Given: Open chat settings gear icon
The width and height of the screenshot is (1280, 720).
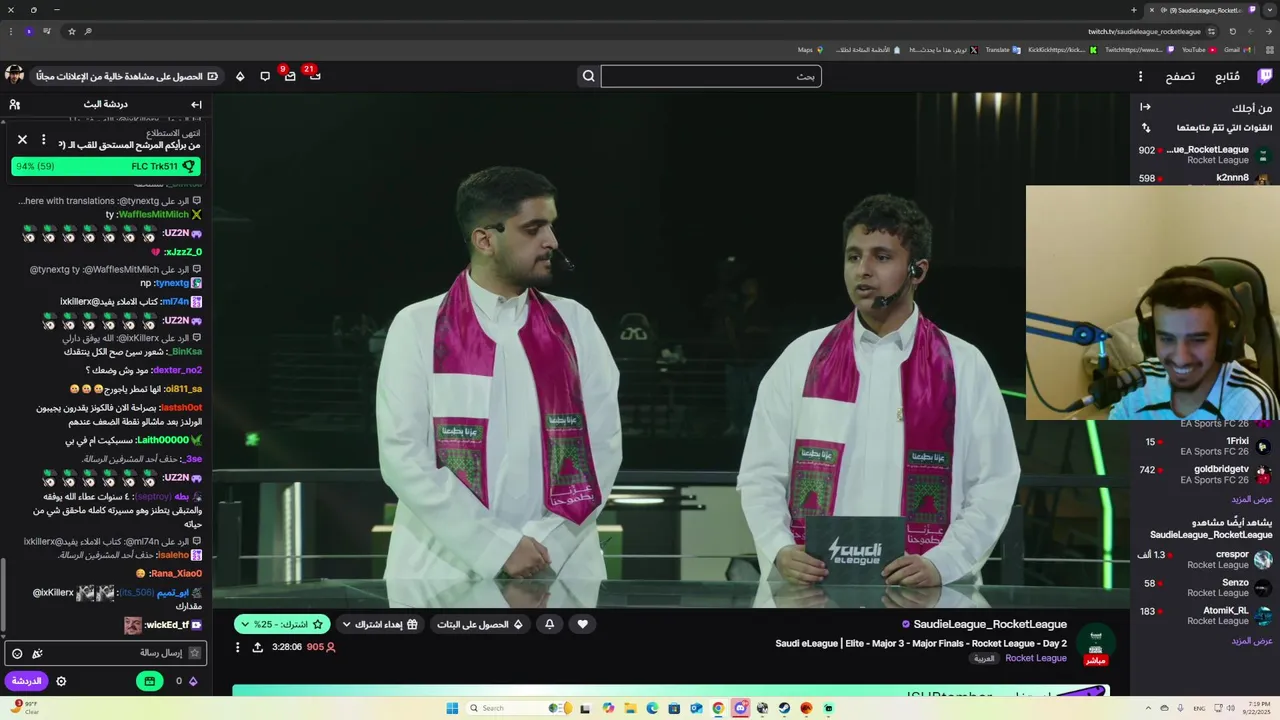Looking at the screenshot, I should pyautogui.click(x=61, y=681).
